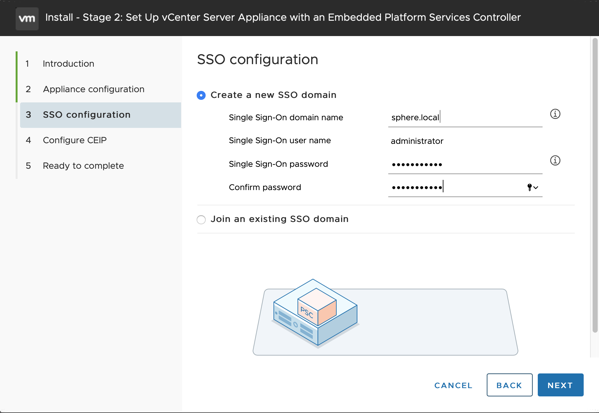Open info icon beside SSO password

(x=555, y=160)
